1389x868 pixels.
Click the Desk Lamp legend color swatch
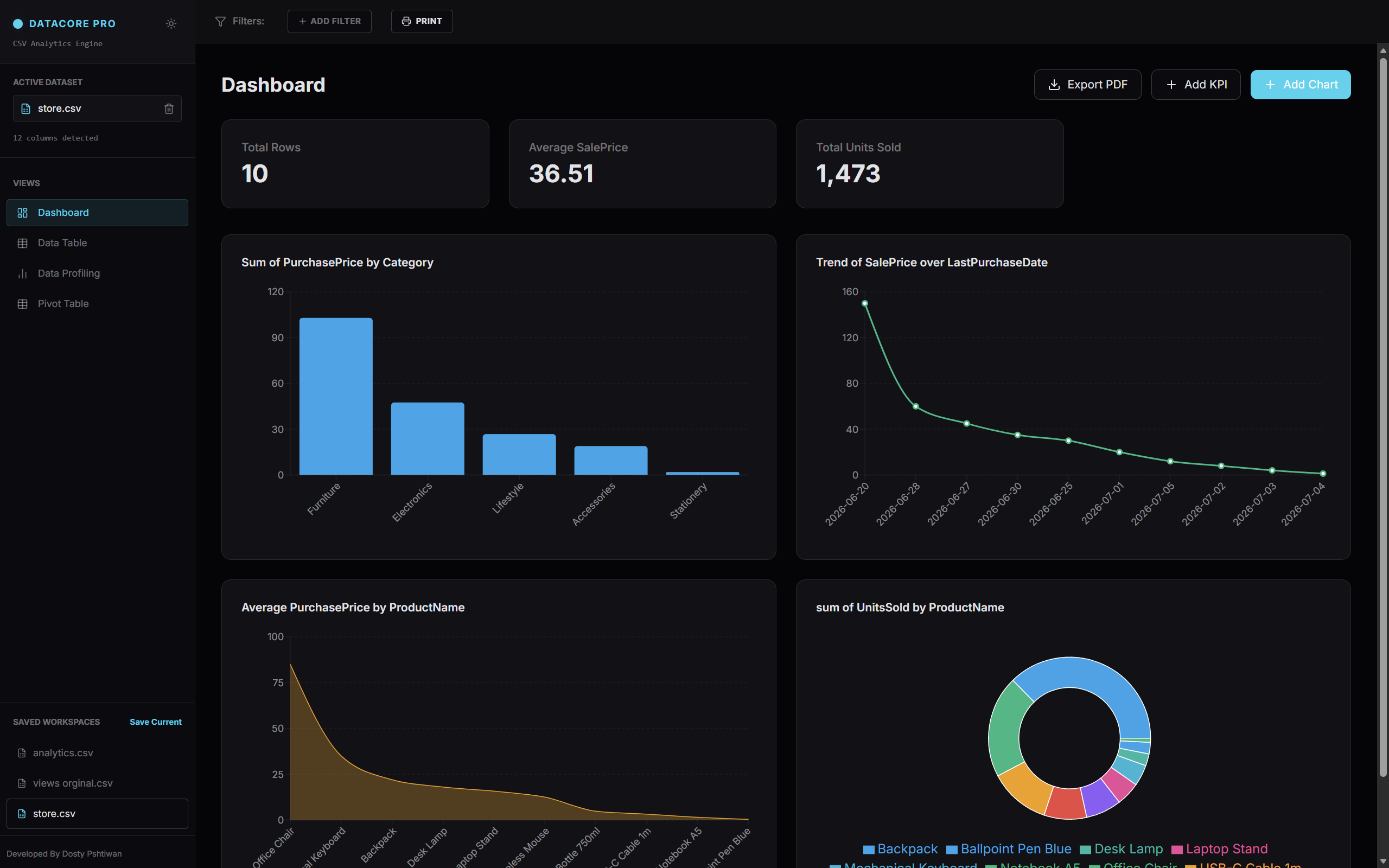[x=1085, y=850]
